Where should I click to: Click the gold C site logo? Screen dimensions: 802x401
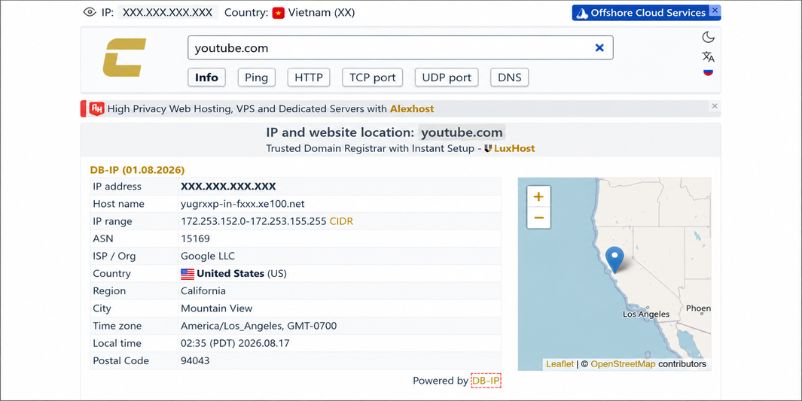pyautogui.click(x=124, y=57)
